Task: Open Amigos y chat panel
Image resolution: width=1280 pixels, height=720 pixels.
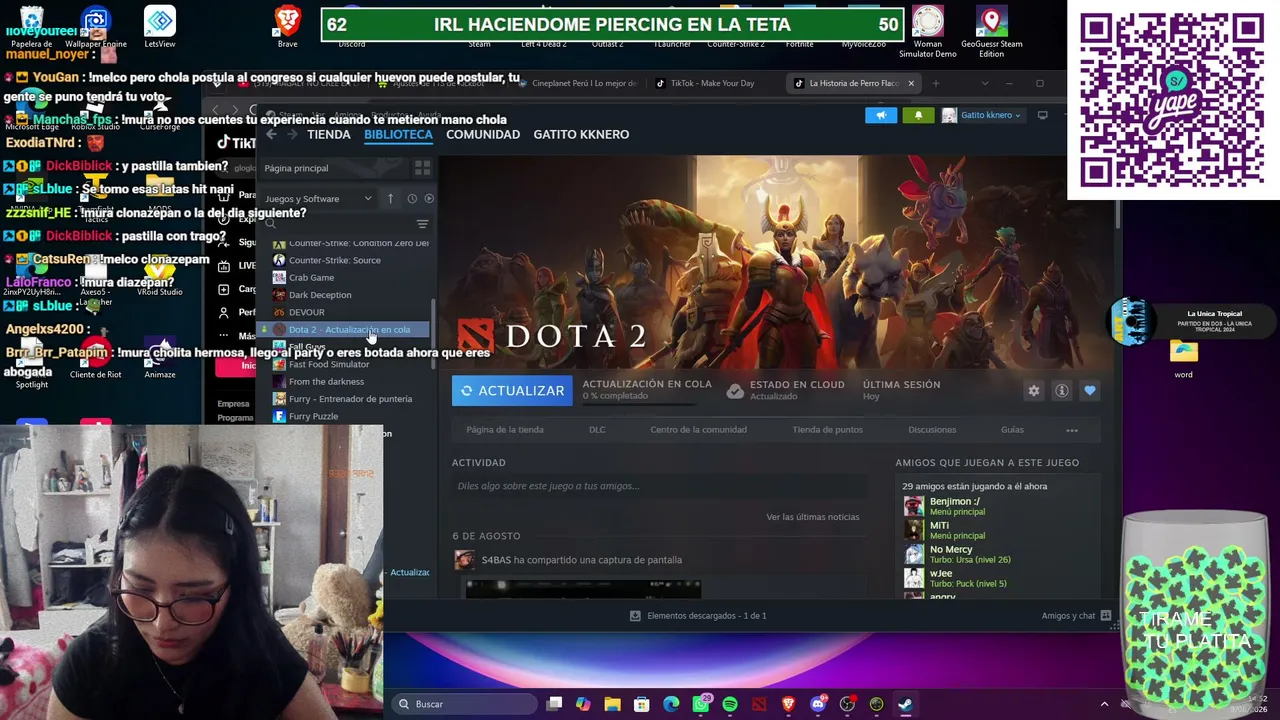Action: (x=1076, y=616)
